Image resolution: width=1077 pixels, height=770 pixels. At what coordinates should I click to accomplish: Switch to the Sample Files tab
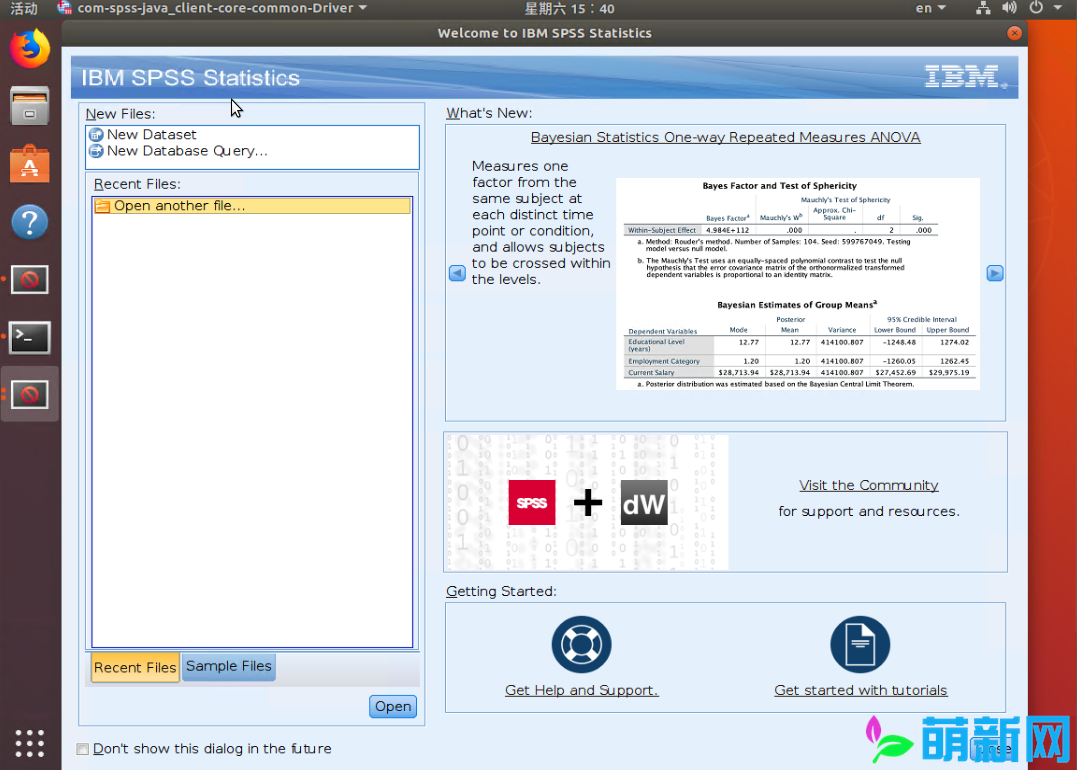229,666
